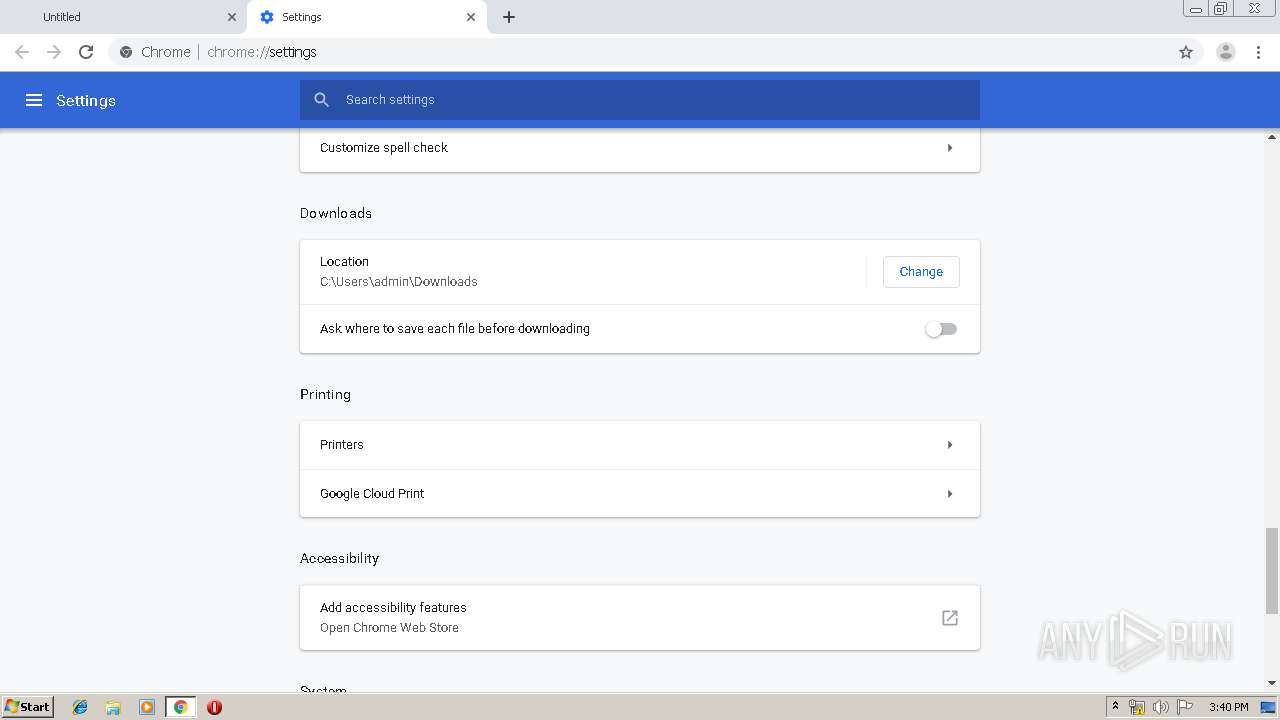The image size is (1280, 720).
Task: Click the Show desktop button in tray
Action: tap(1269, 707)
